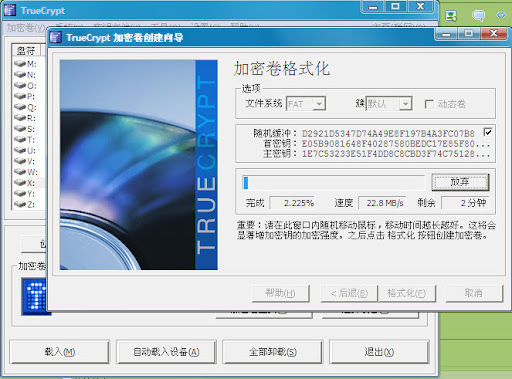Select the highlighted X: drive icon
This screenshot has width=512, height=379.
tap(20, 183)
